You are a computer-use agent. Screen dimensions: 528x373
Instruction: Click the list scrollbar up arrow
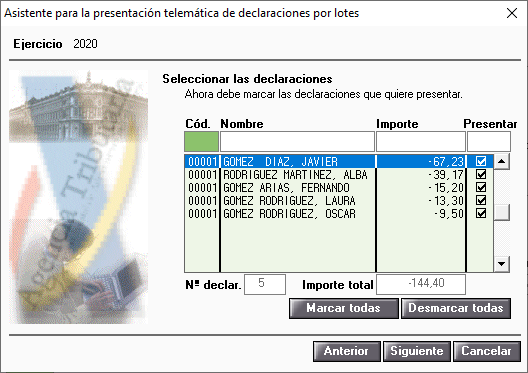click(x=502, y=162)
